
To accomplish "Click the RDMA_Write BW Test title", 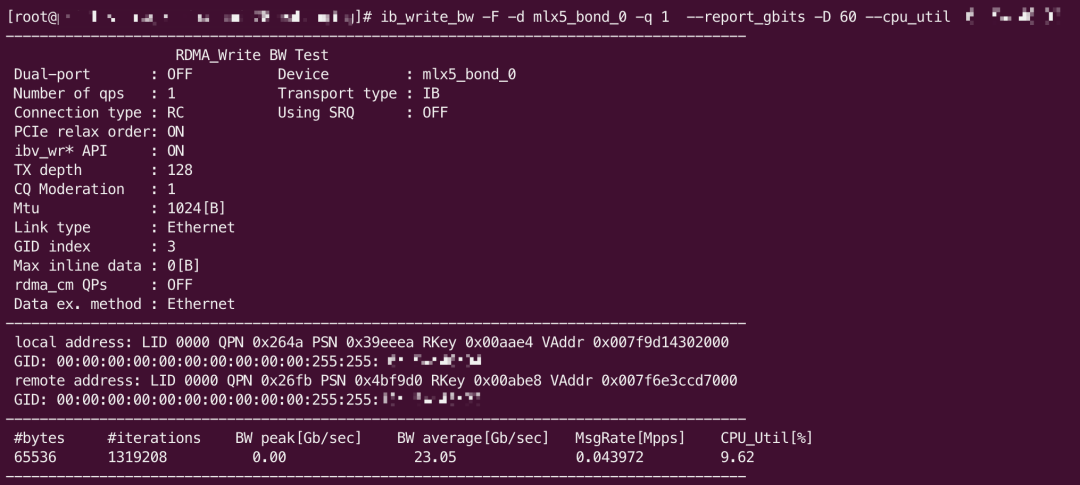I will 252,55.
